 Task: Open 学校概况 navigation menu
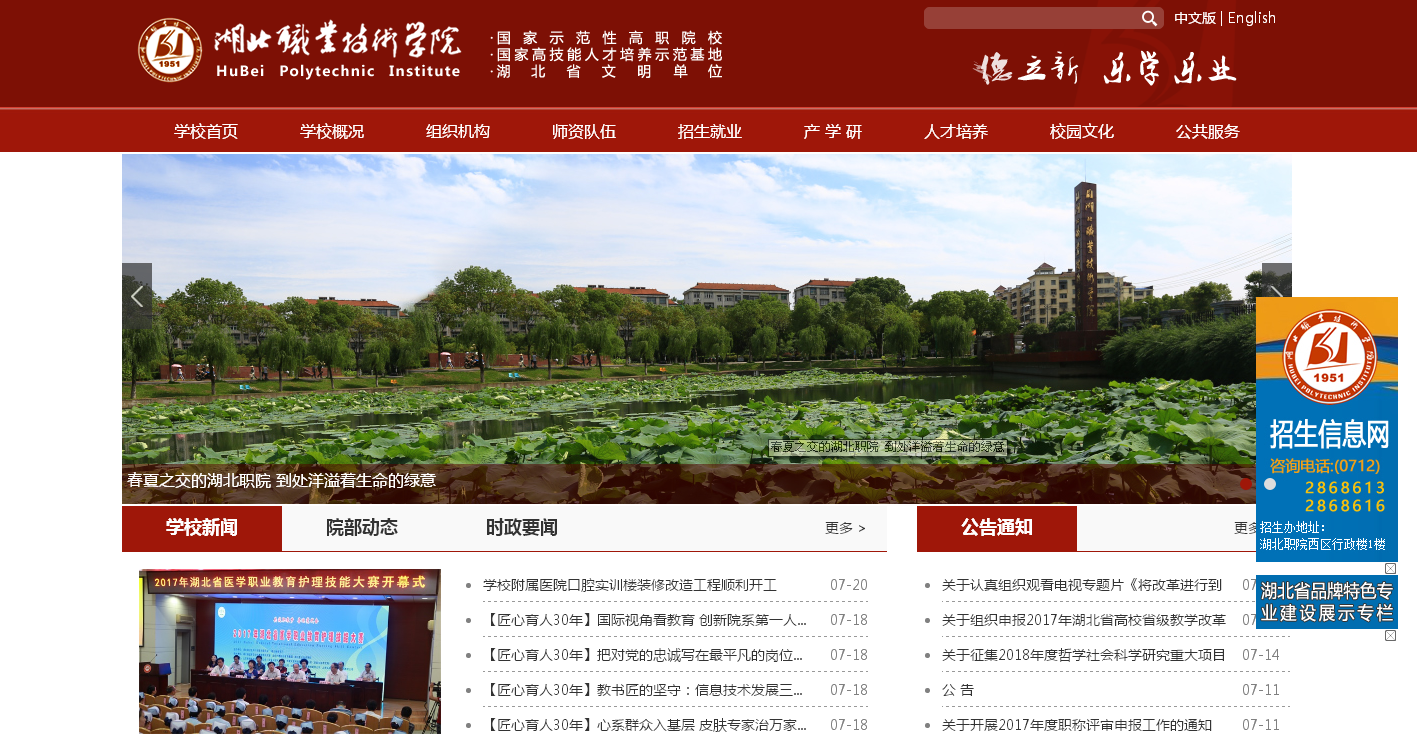(x=332, y=131)
